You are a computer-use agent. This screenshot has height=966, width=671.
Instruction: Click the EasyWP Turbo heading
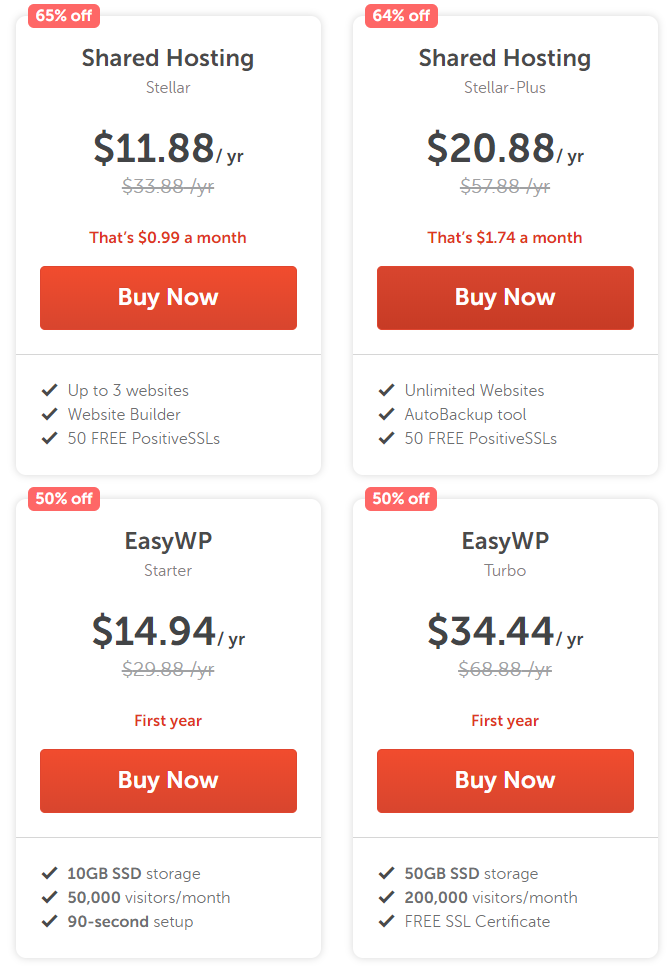[x=505, y=541]
